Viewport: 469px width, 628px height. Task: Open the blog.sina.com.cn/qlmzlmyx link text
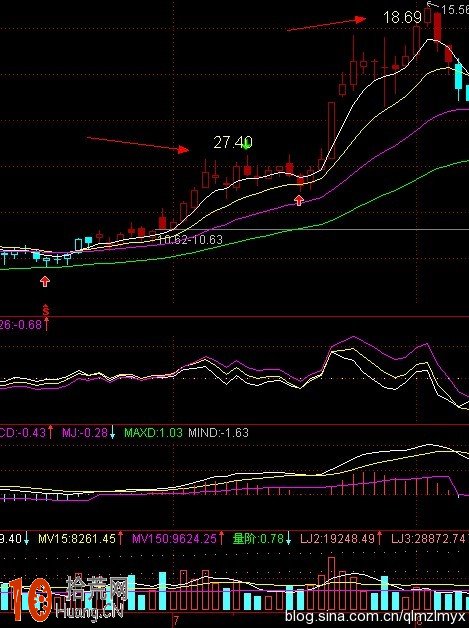tap(376, 617)
